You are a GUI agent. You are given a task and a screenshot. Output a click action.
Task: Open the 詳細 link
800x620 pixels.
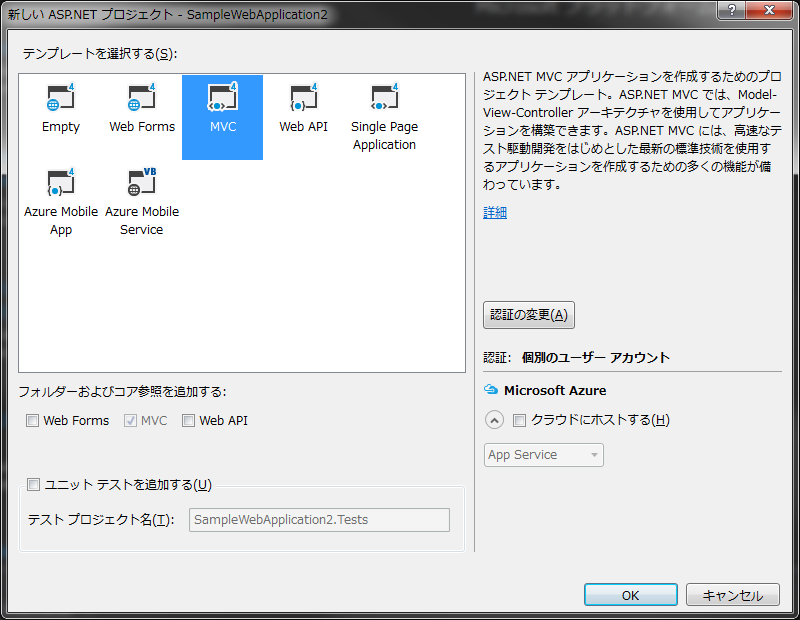click(495, 212)
